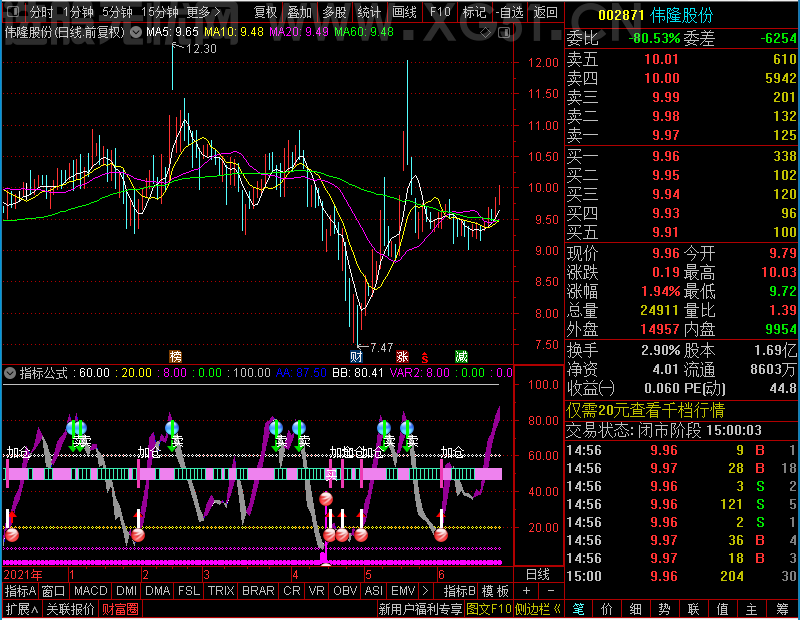Viewport: 800px width, 620px height.
Task: Select the 细 detail tab in the sidebar
Action: (x=636, y=609)
